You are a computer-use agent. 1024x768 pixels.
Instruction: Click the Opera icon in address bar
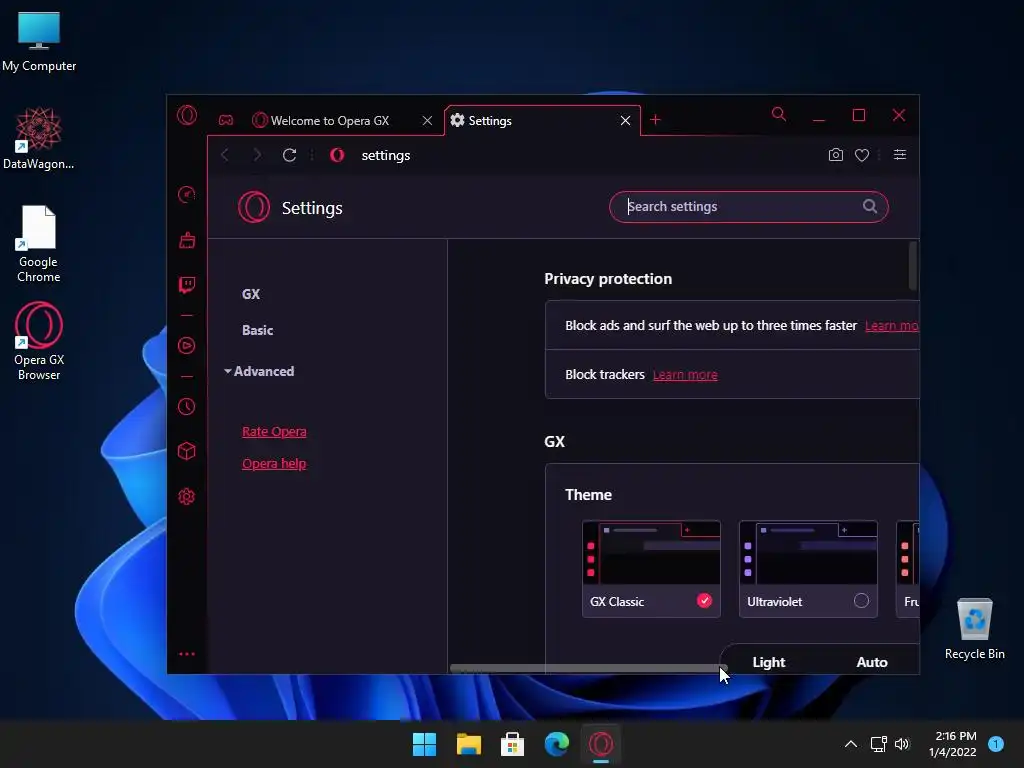point(337,155)
